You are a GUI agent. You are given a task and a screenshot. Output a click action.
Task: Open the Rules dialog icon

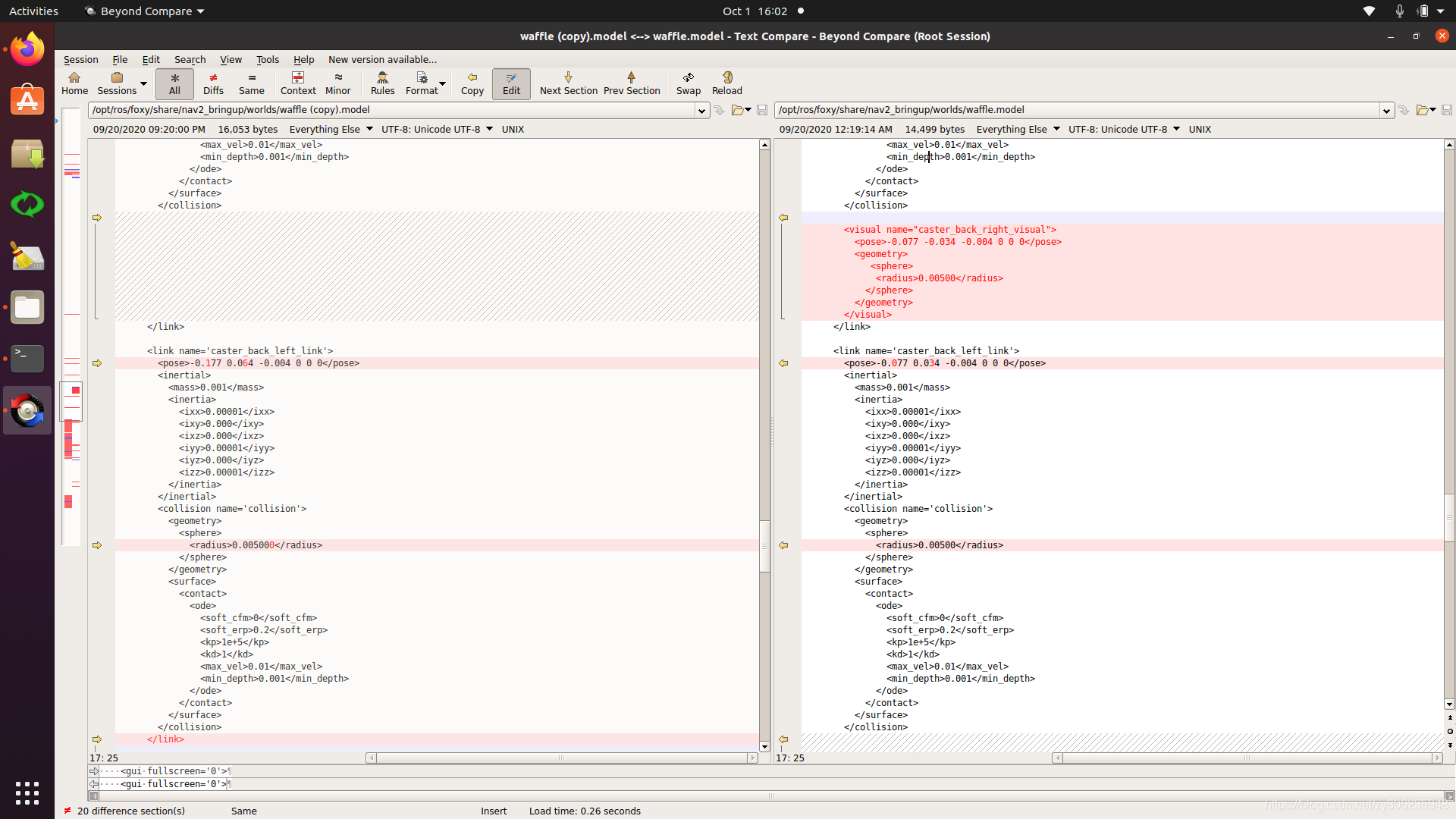point(382,83)
